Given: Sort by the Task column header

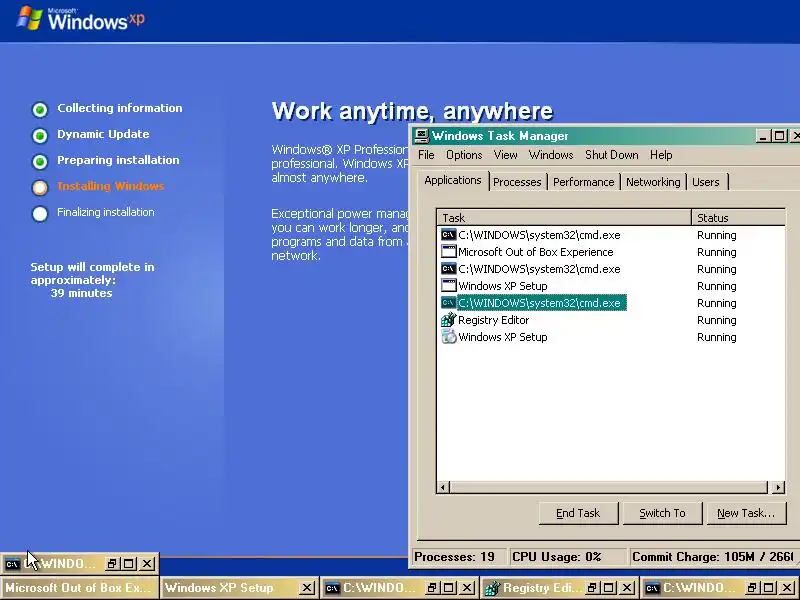Looking at the screenshot, I should (564, 218).
